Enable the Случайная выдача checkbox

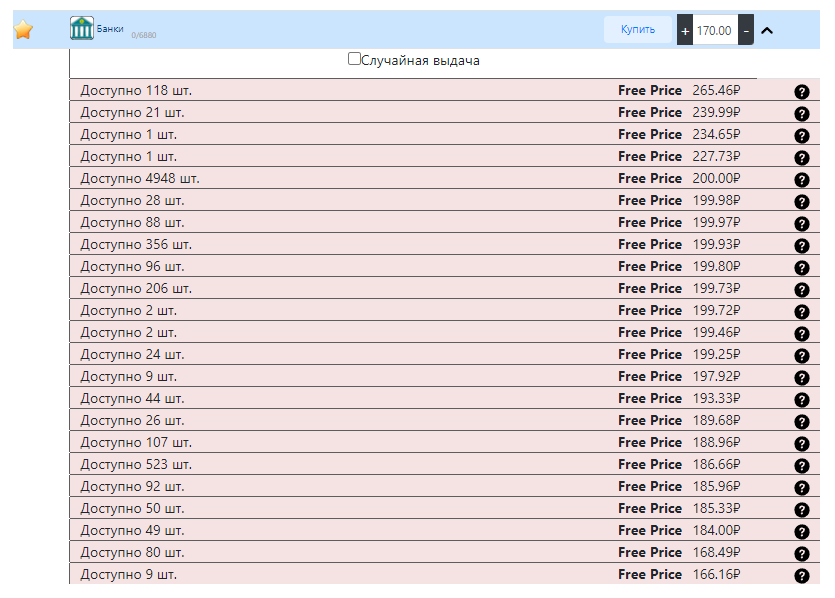(354, 59)
